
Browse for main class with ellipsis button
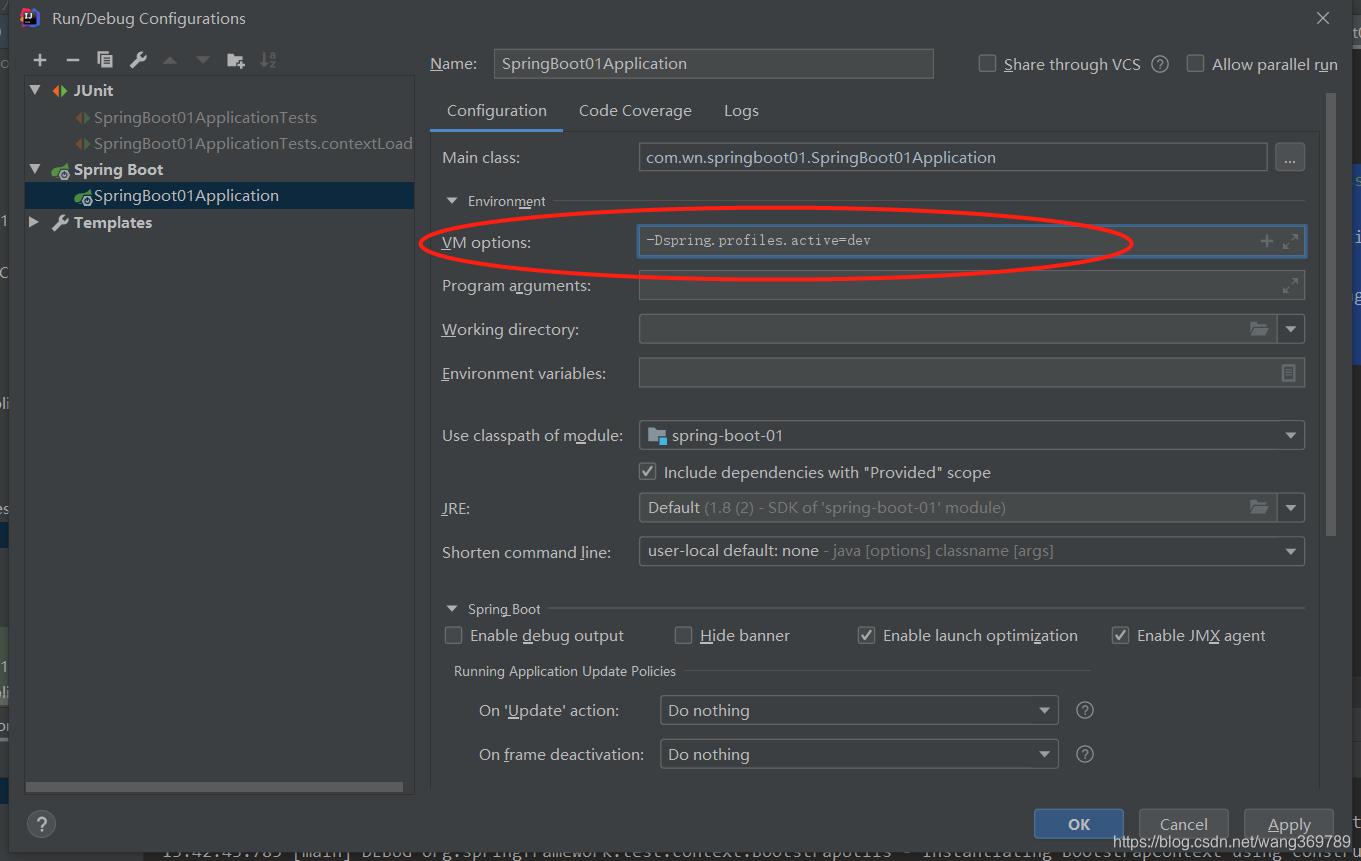coord(1290,157)
